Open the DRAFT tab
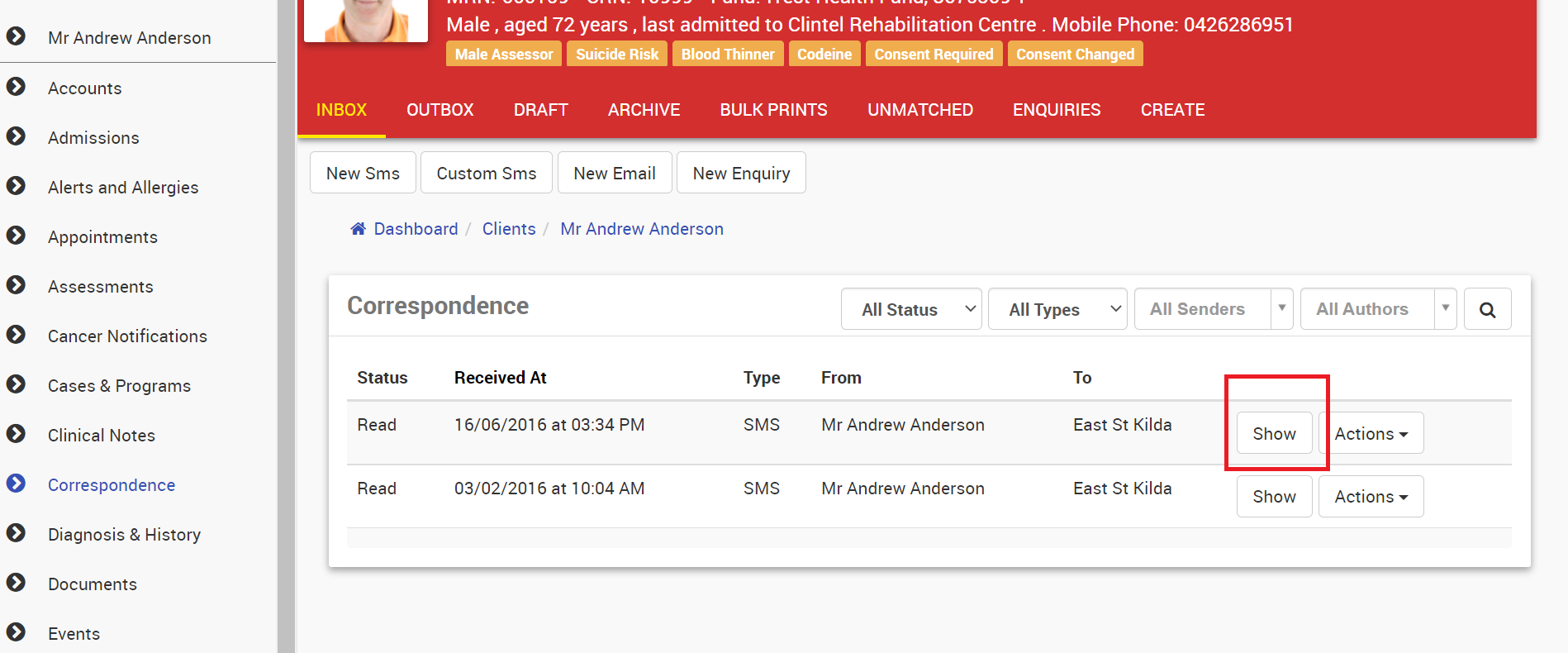The height and width of the screenshot is (653, 1568). (x=541, y=110)
